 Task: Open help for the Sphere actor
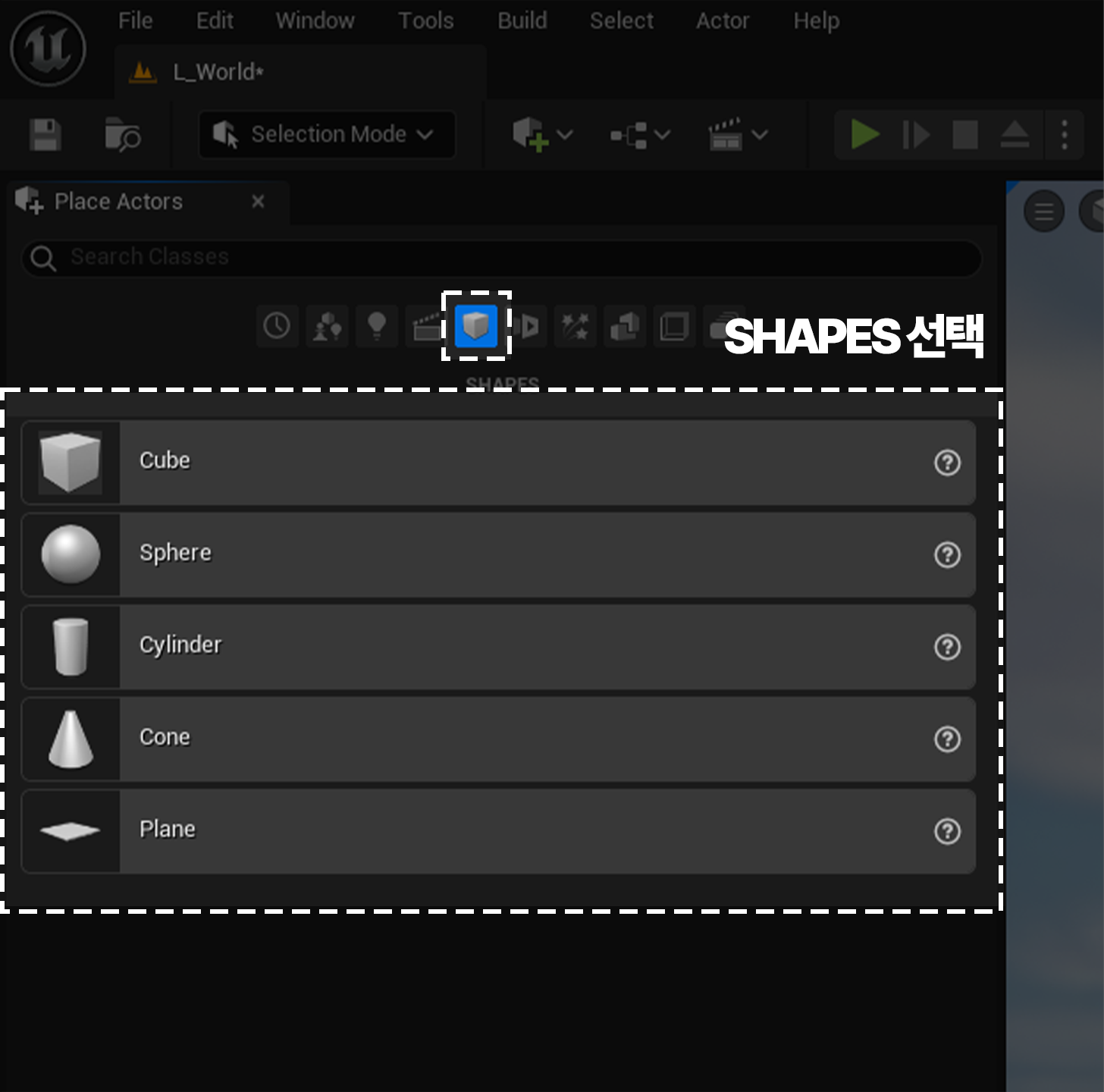point(947,555)
